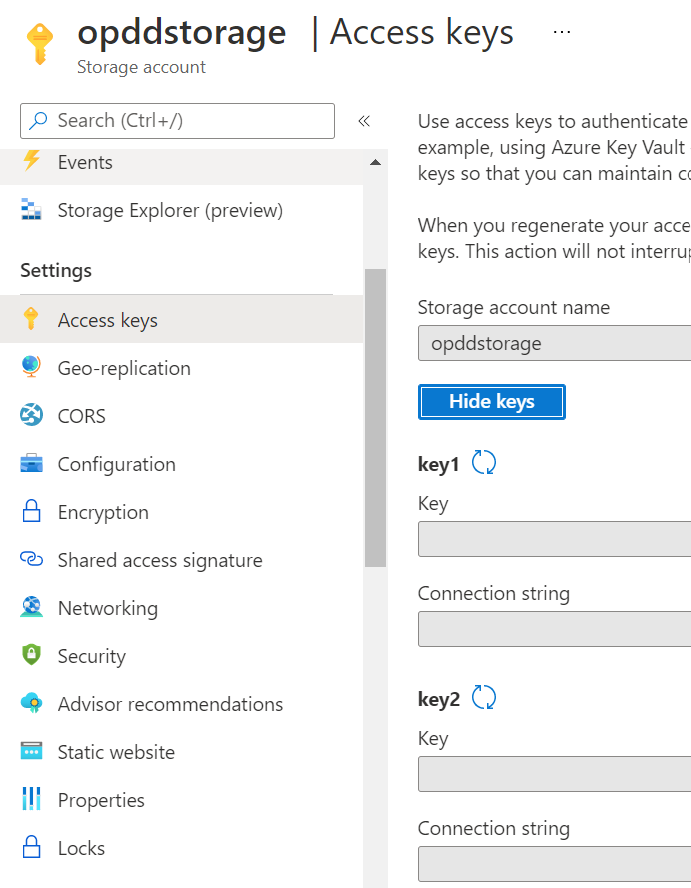Open Encryption settings
The width and height of the screenshot is (691, 888).
(x=181, y=512)
